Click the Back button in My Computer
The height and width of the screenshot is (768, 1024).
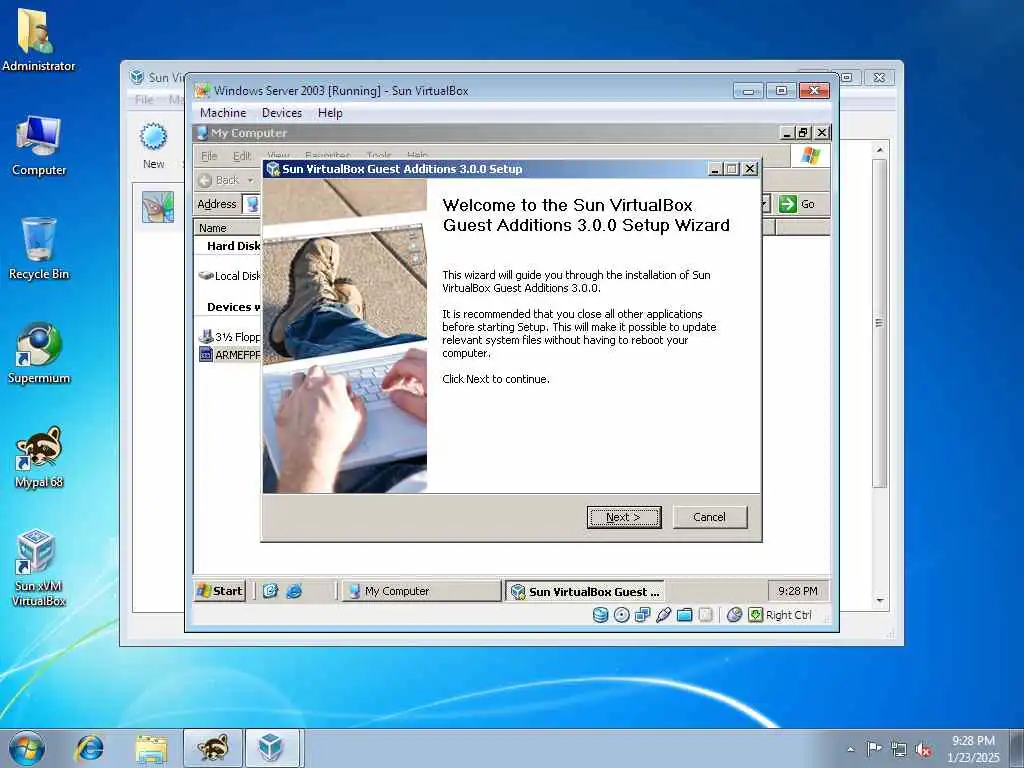coord(219,180)
